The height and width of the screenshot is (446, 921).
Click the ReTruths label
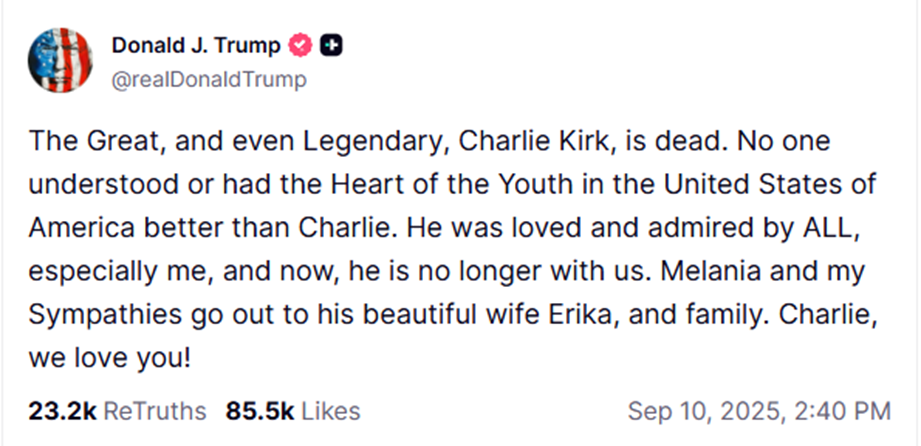tap(155, 410)
